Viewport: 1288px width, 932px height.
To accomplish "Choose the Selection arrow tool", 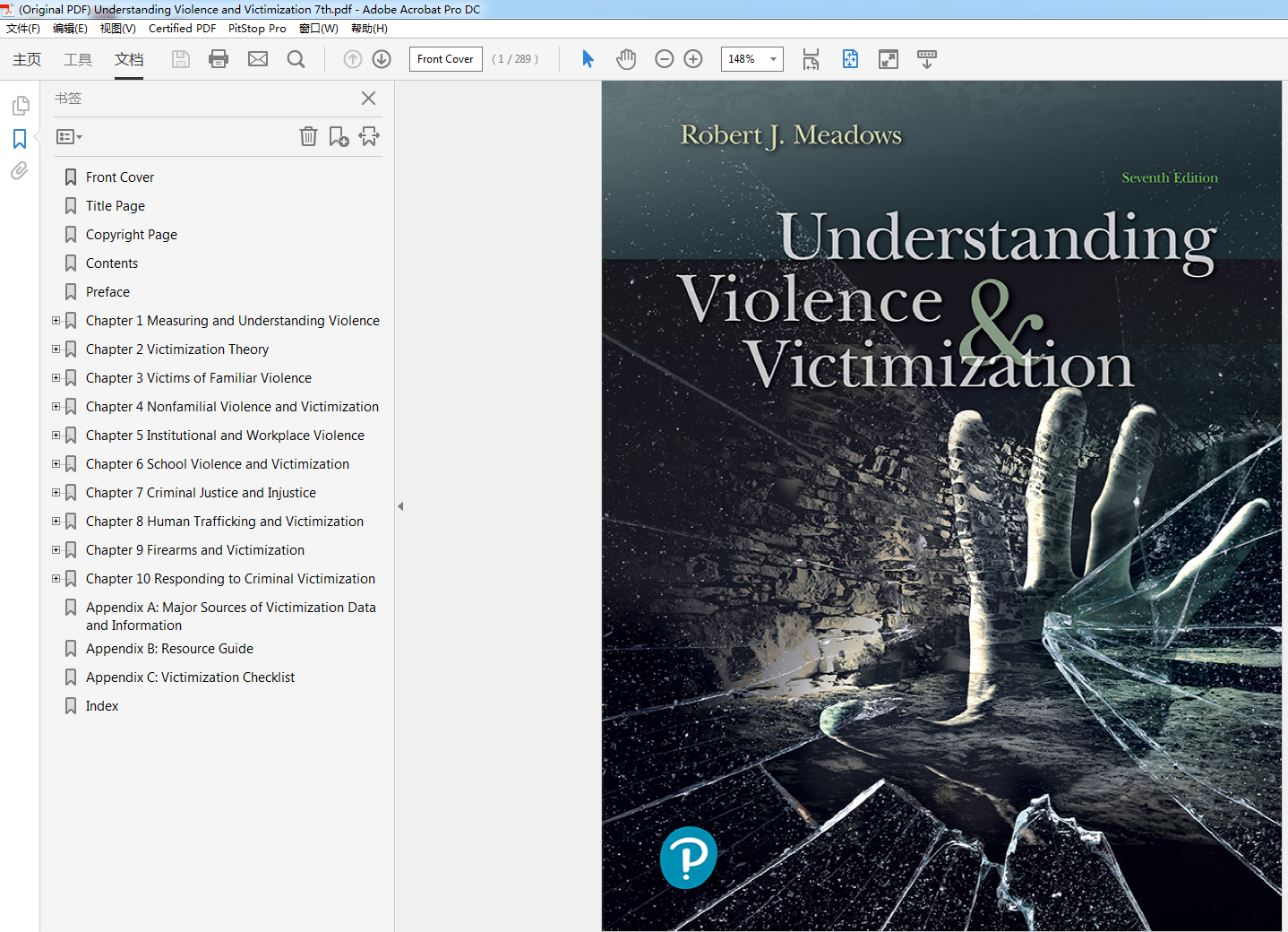I will 588,59.
